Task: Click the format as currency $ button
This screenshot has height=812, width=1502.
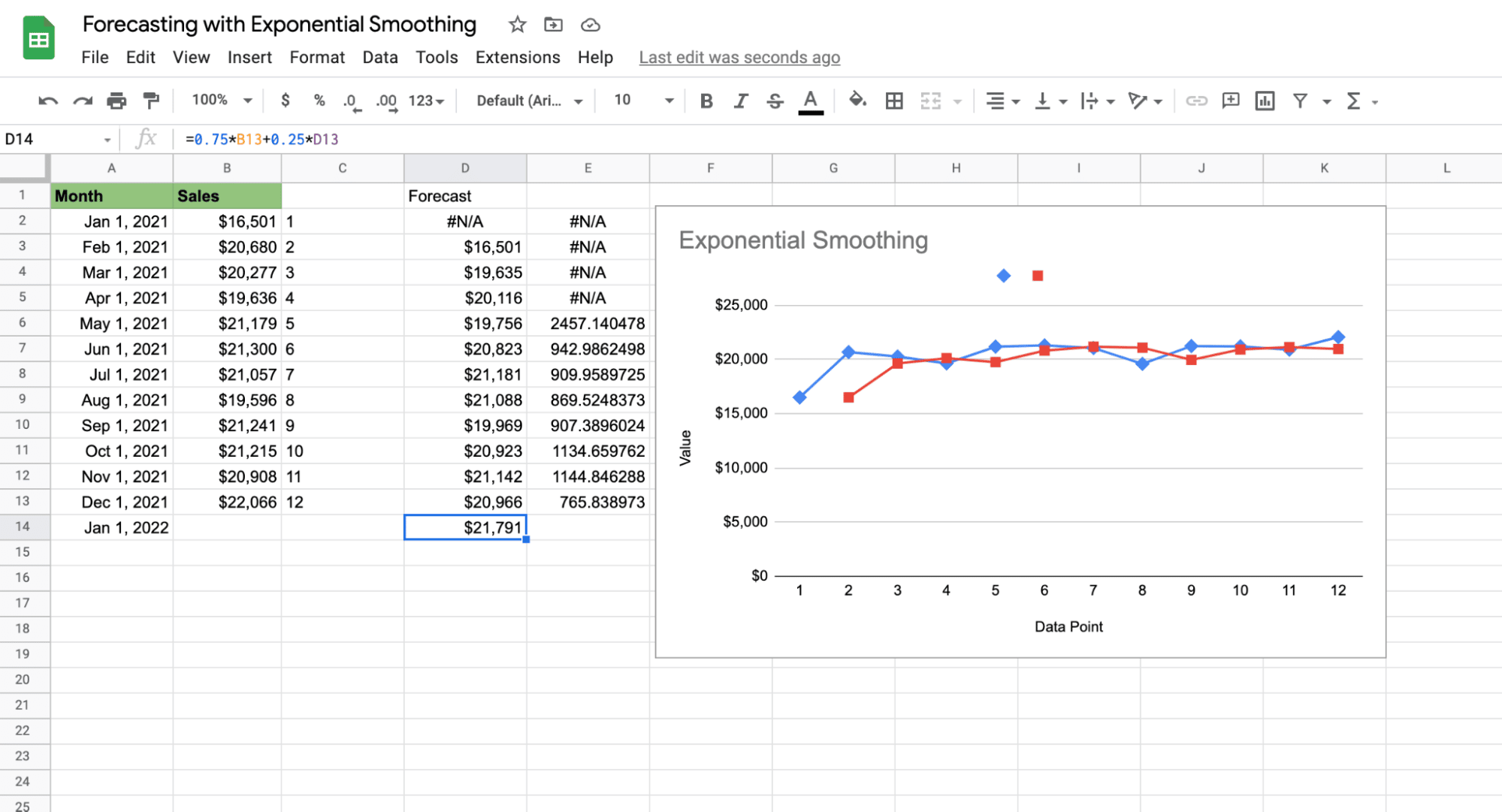Action: point(285,101)
